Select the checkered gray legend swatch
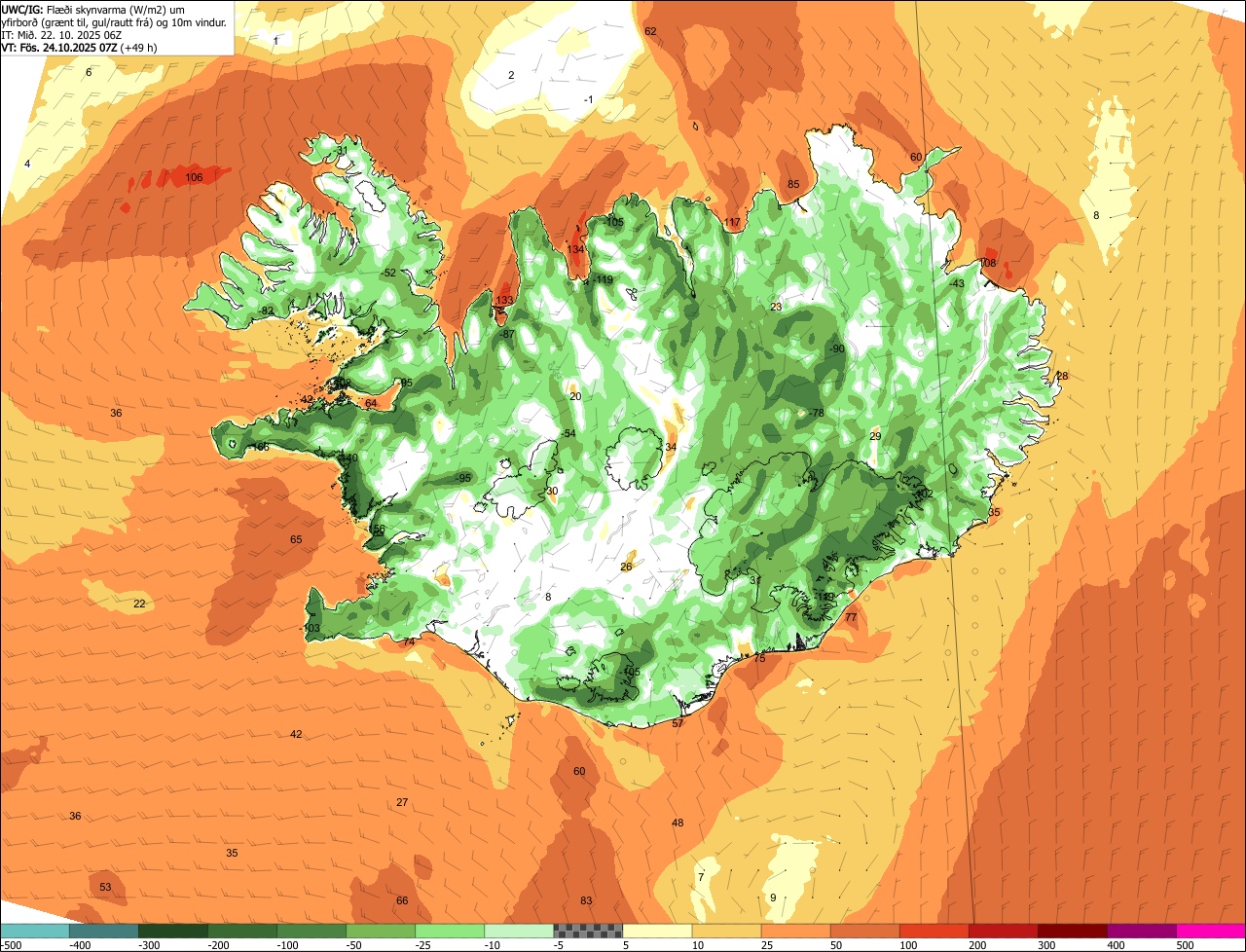Screen dimensions: 1246x952 588,931
